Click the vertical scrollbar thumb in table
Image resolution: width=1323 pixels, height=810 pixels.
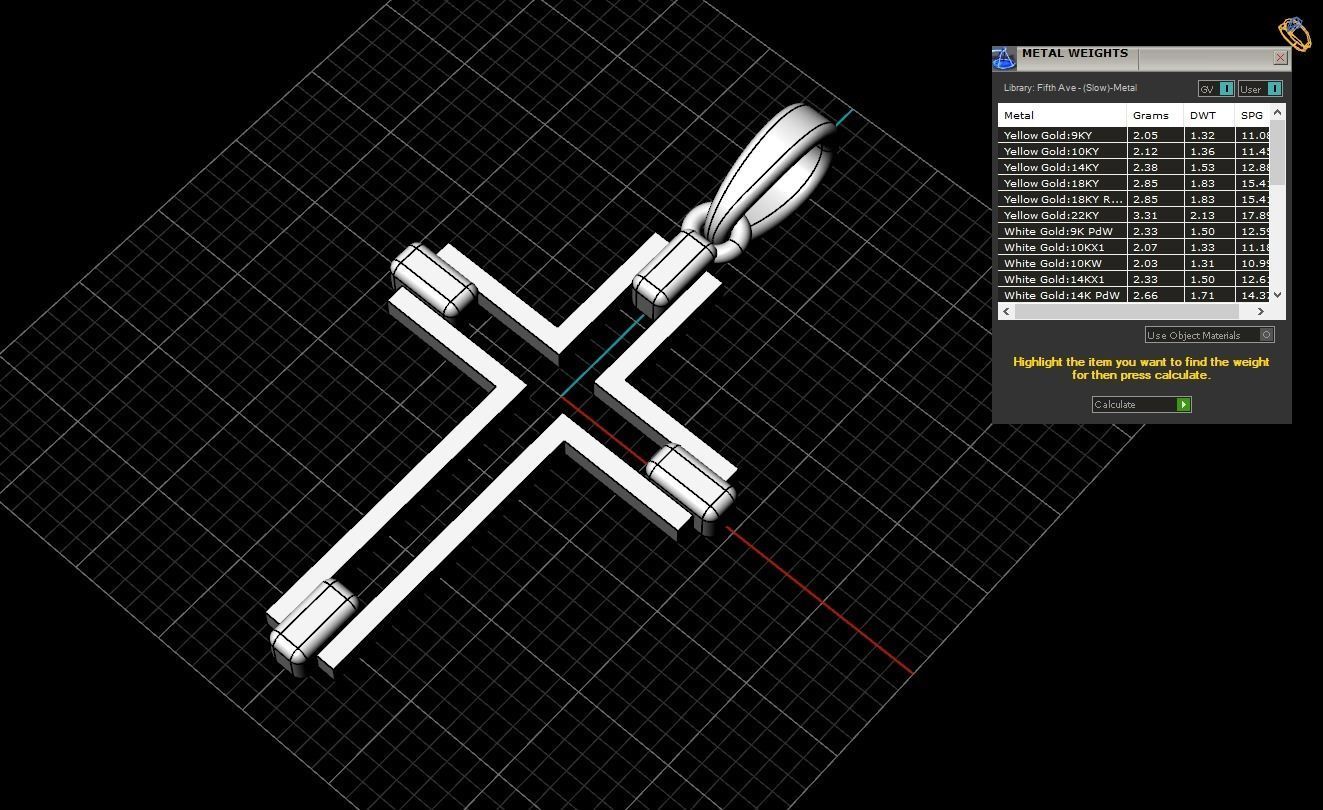pos(1278,152)
